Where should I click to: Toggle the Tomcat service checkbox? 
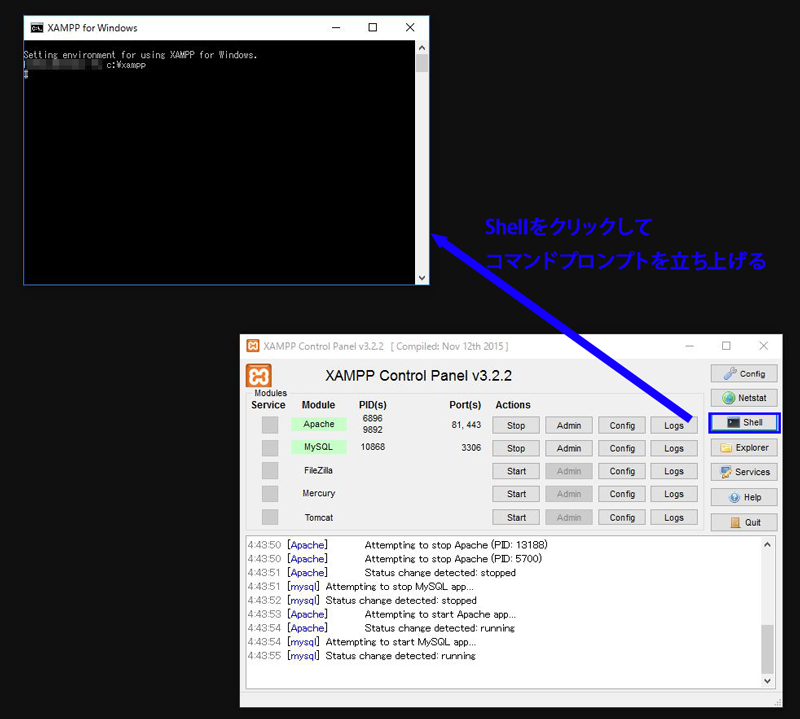tap(270, 517)
